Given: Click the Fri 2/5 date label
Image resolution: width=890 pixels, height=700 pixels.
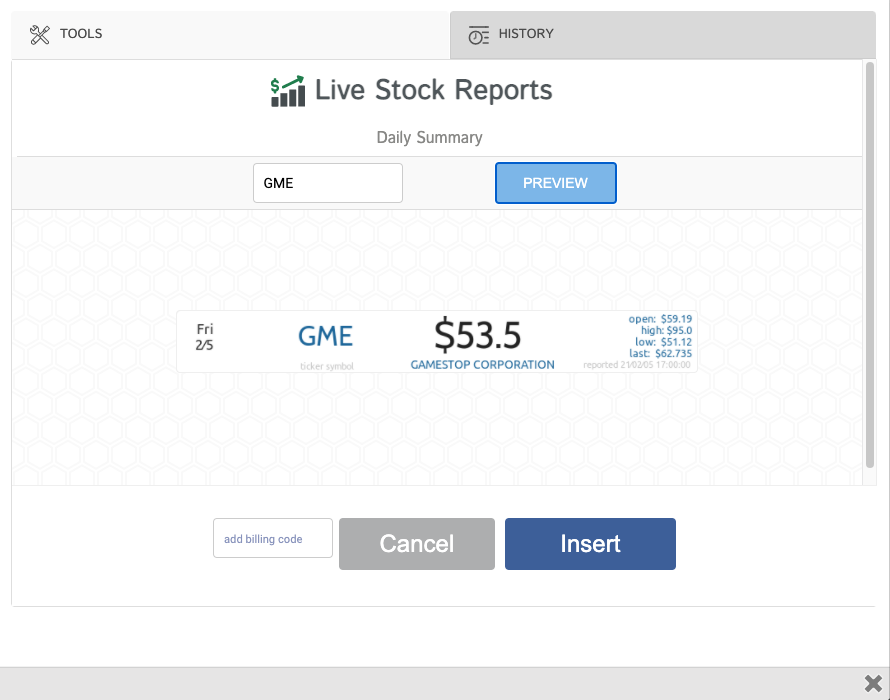Looking at the screenshot, I should (204, 337).
